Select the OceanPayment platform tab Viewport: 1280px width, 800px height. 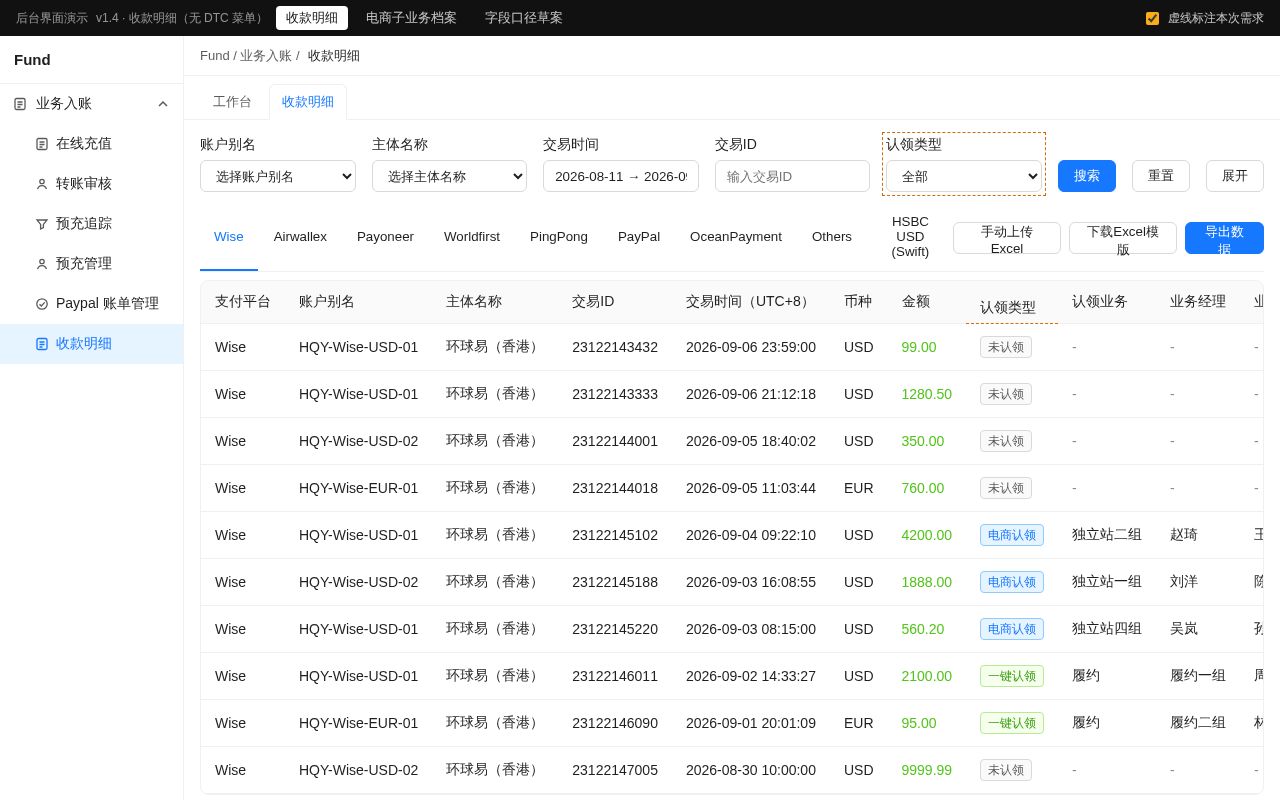click(736, 237)
